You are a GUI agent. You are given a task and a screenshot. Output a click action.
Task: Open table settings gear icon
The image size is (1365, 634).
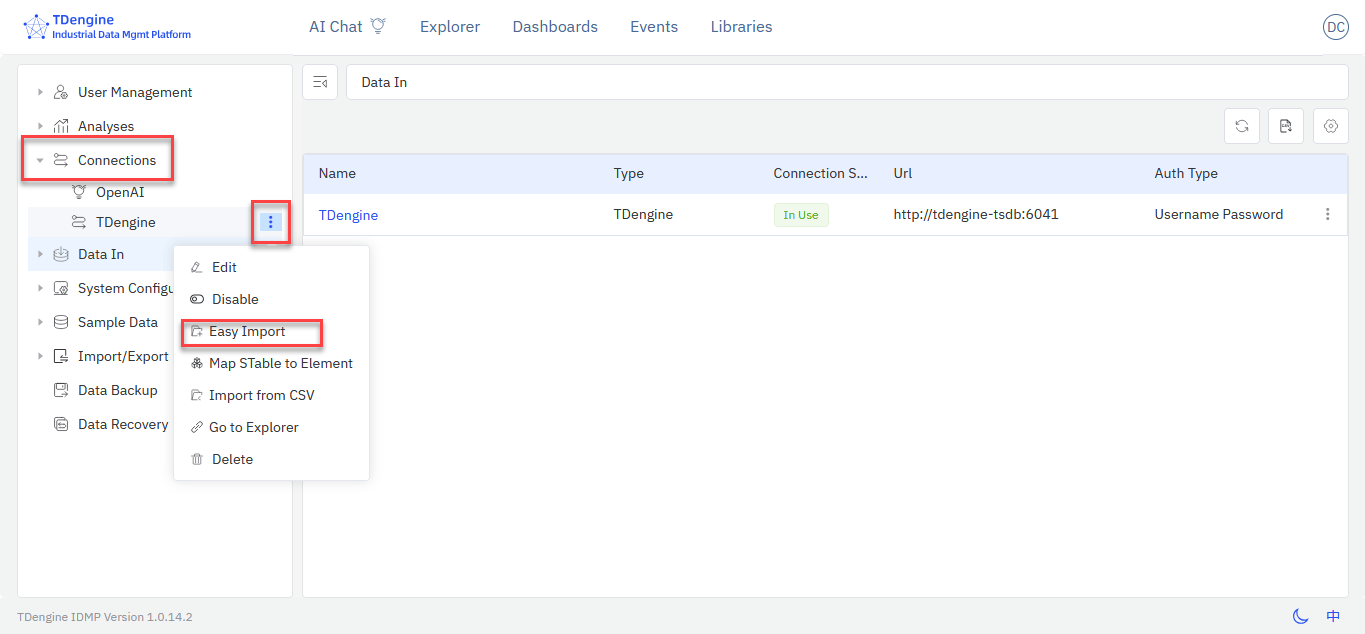point(1330,126)
